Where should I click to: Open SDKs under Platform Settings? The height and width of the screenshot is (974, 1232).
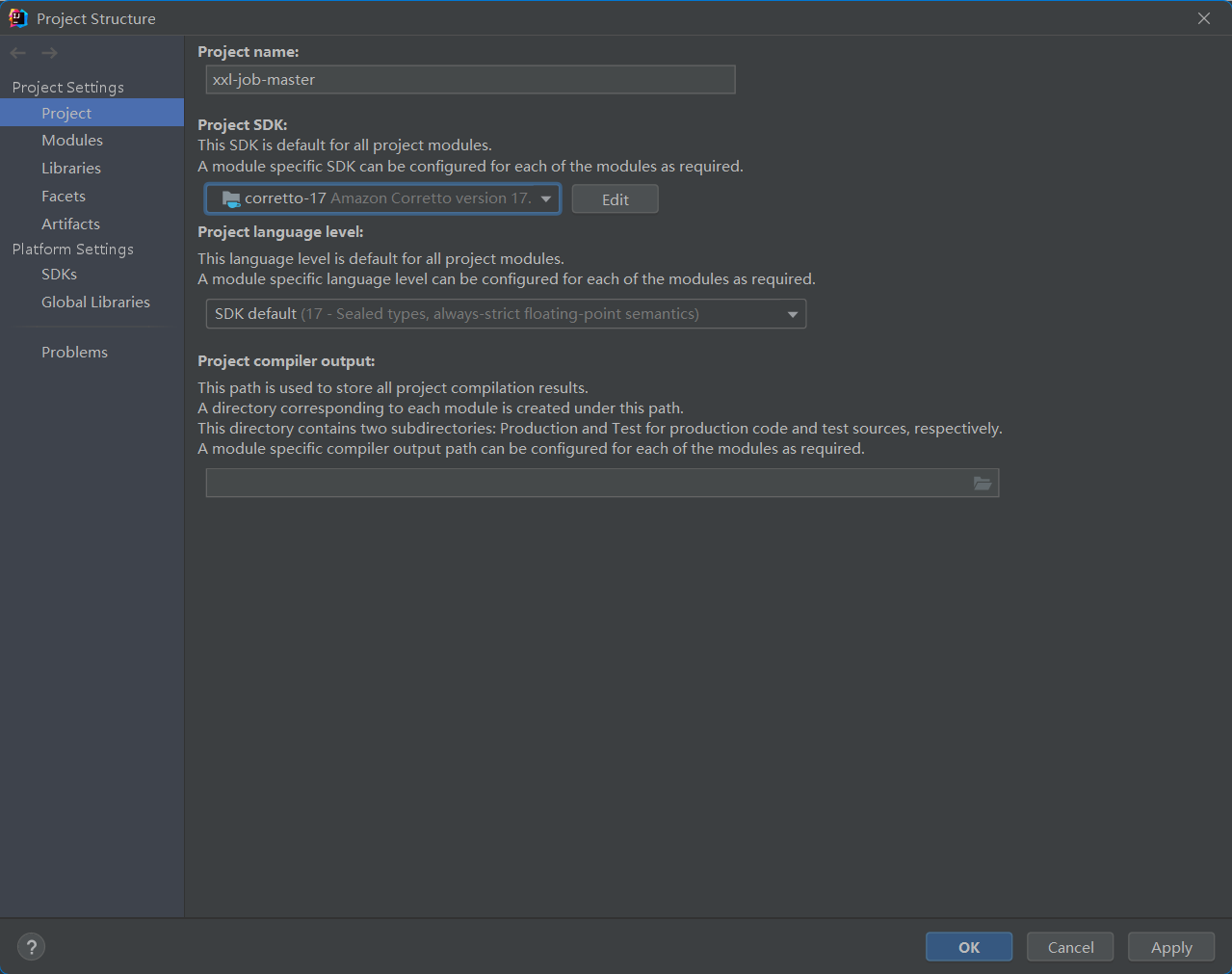(59, 275)
